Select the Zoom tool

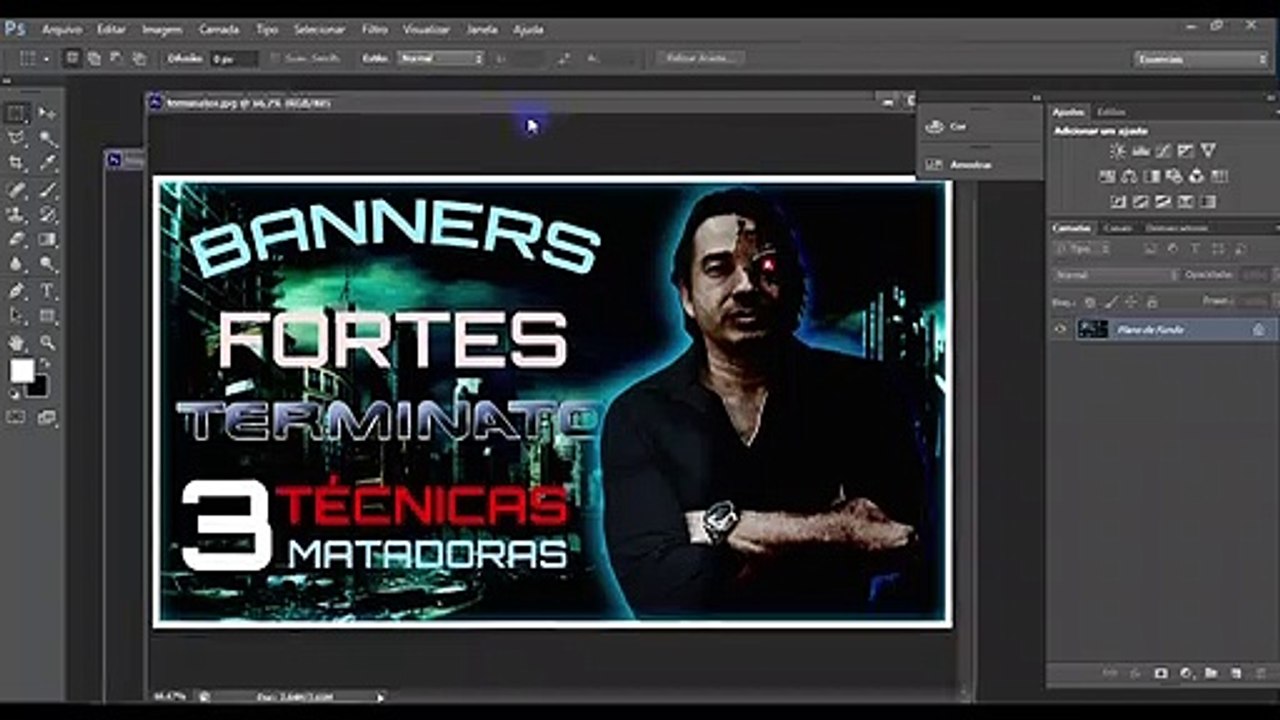[47, 342]
